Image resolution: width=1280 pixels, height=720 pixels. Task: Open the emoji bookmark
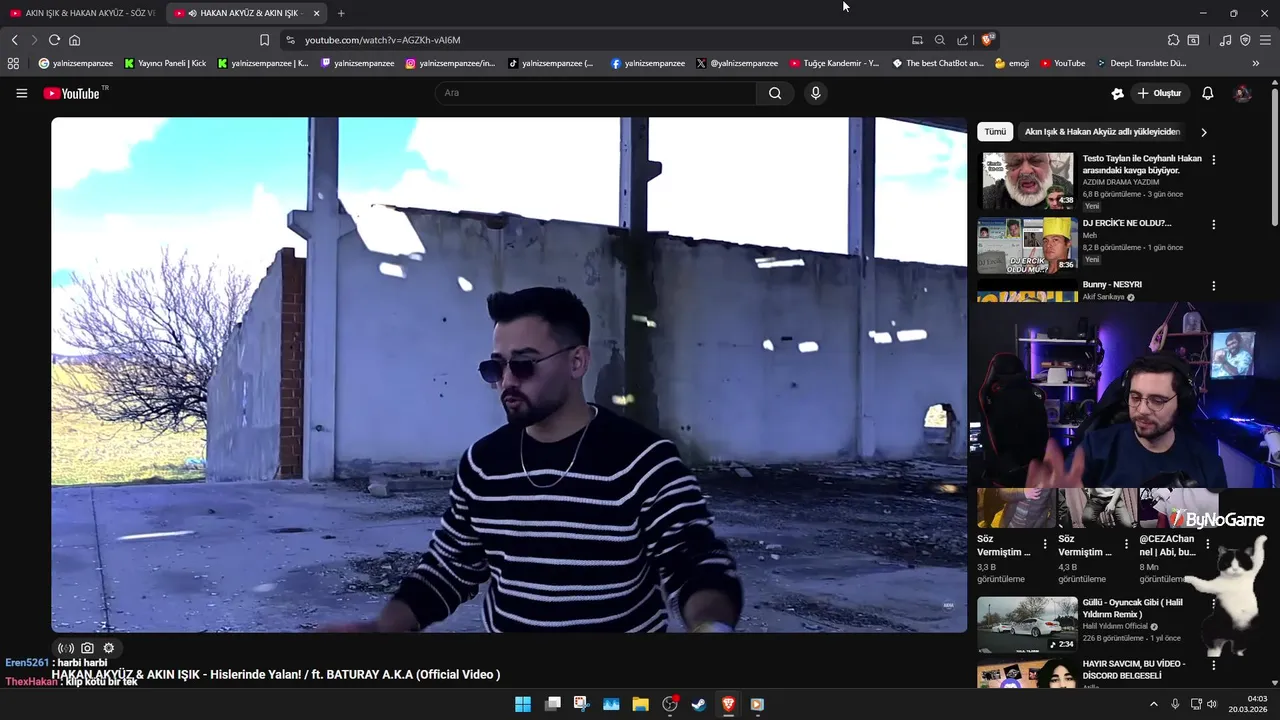click(x=1012, y=63)
